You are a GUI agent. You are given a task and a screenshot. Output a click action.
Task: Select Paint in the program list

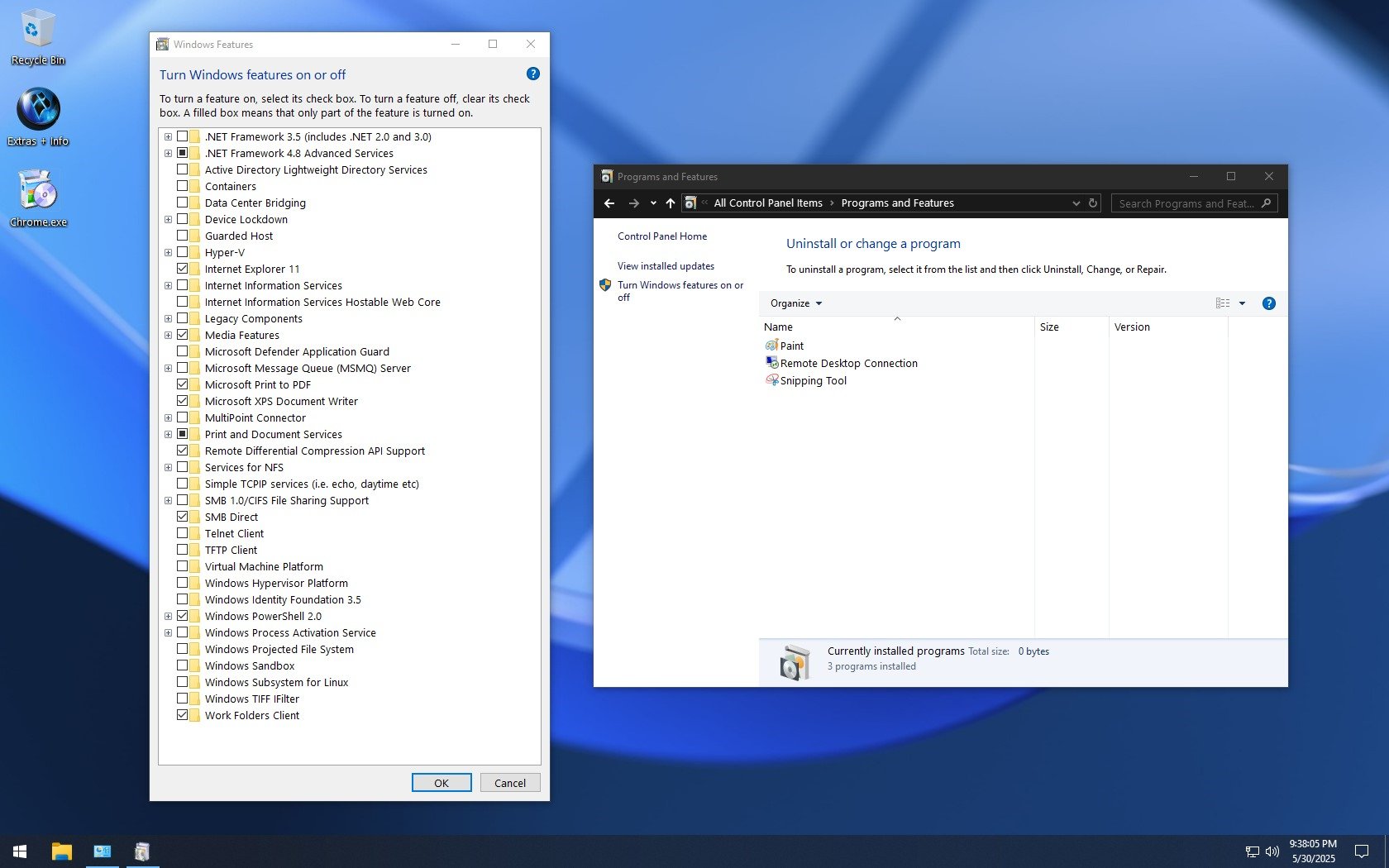(791, 346)
